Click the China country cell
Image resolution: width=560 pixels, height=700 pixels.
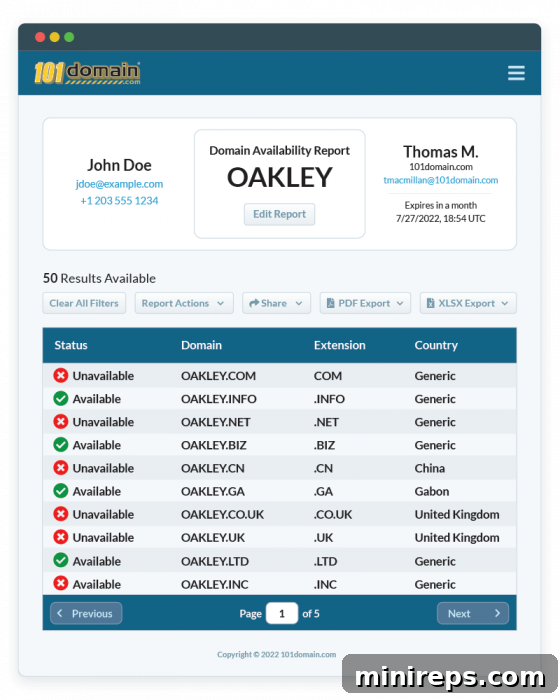click(x=430, y=468)
